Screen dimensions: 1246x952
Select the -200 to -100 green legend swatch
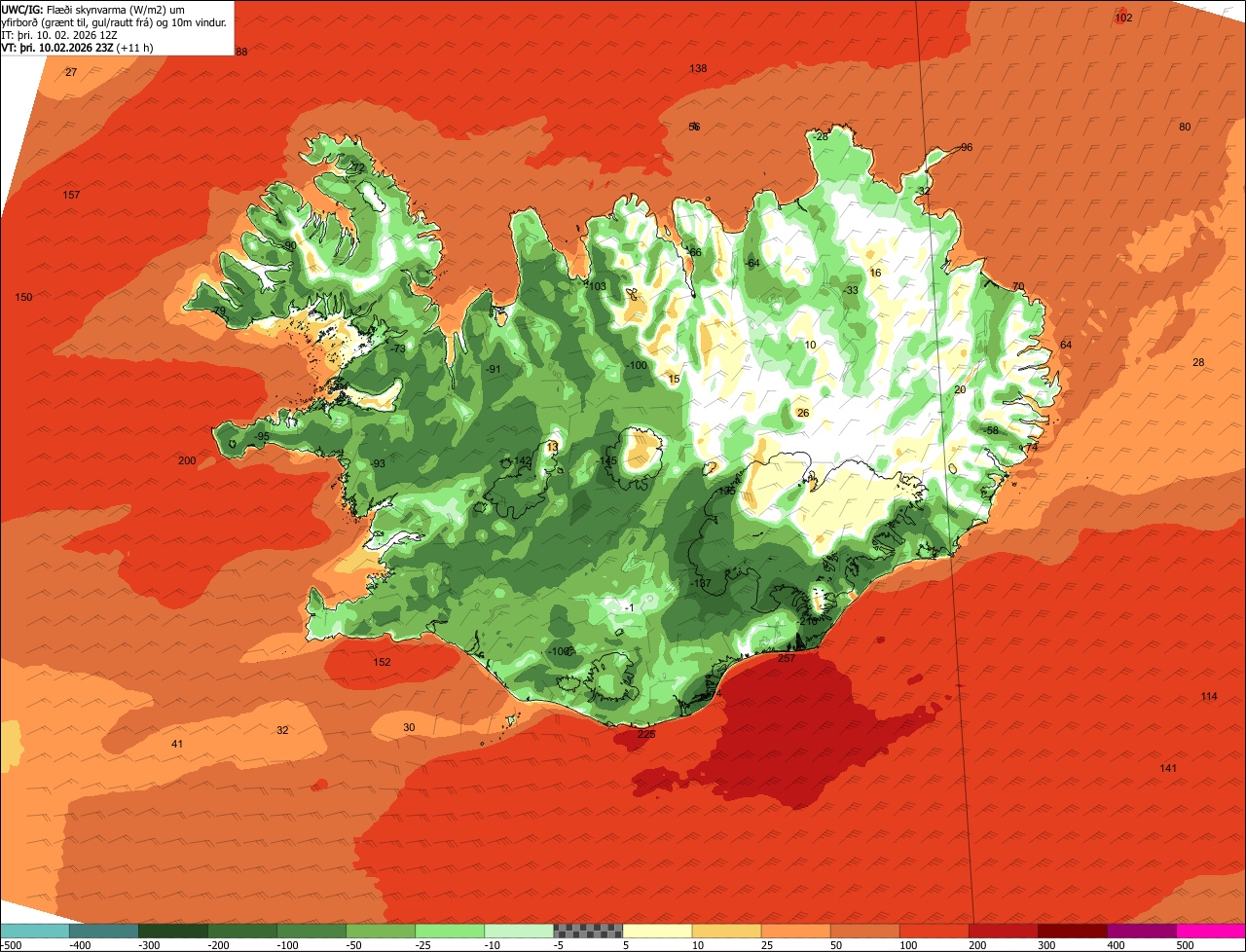tap(242, 931)
